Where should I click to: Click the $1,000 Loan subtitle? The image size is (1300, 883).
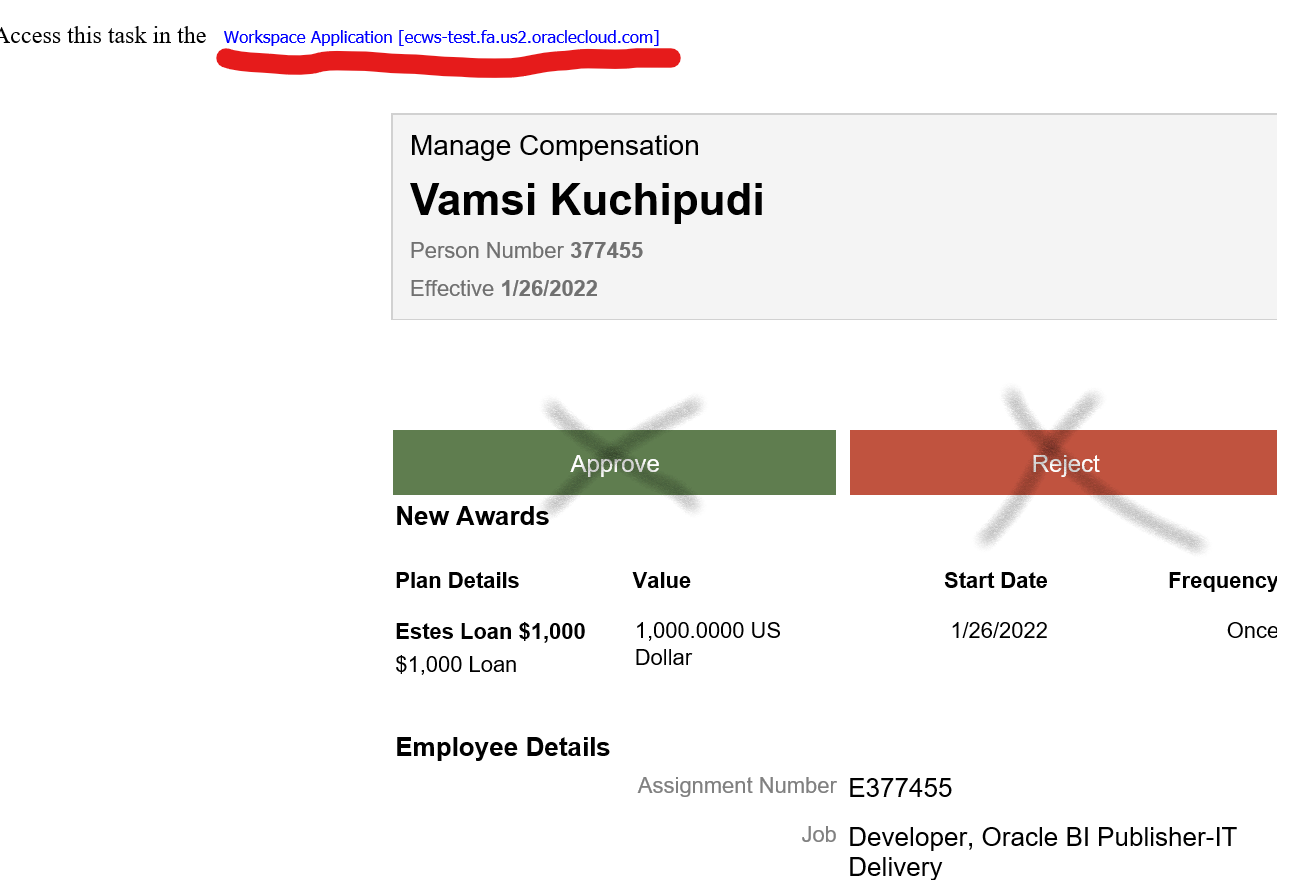456,664
